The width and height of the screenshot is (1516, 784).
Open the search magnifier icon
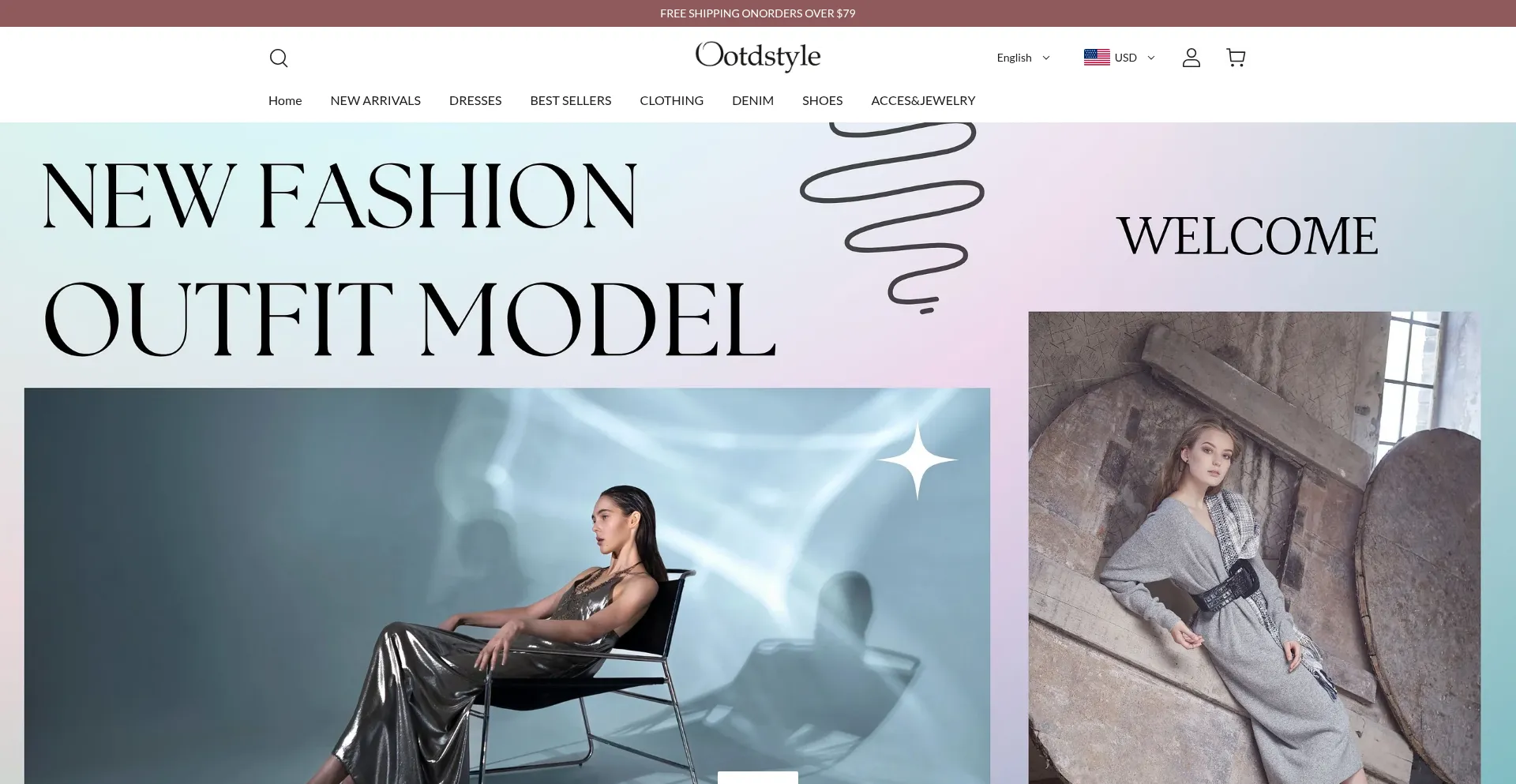(x=278, y=58)
